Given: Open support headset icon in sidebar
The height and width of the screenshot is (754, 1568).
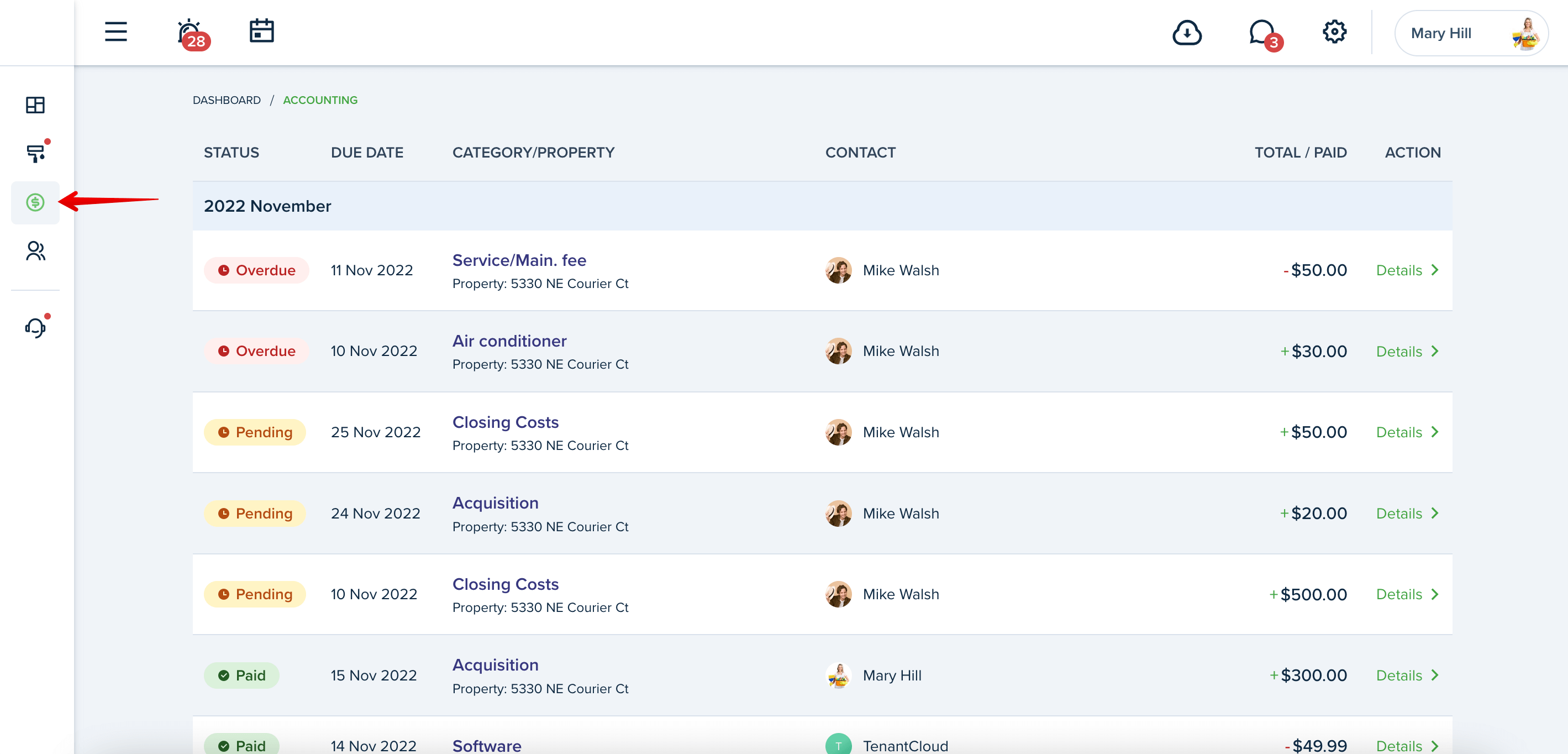Looking at the screenshot, I should [x=36, y=327].
